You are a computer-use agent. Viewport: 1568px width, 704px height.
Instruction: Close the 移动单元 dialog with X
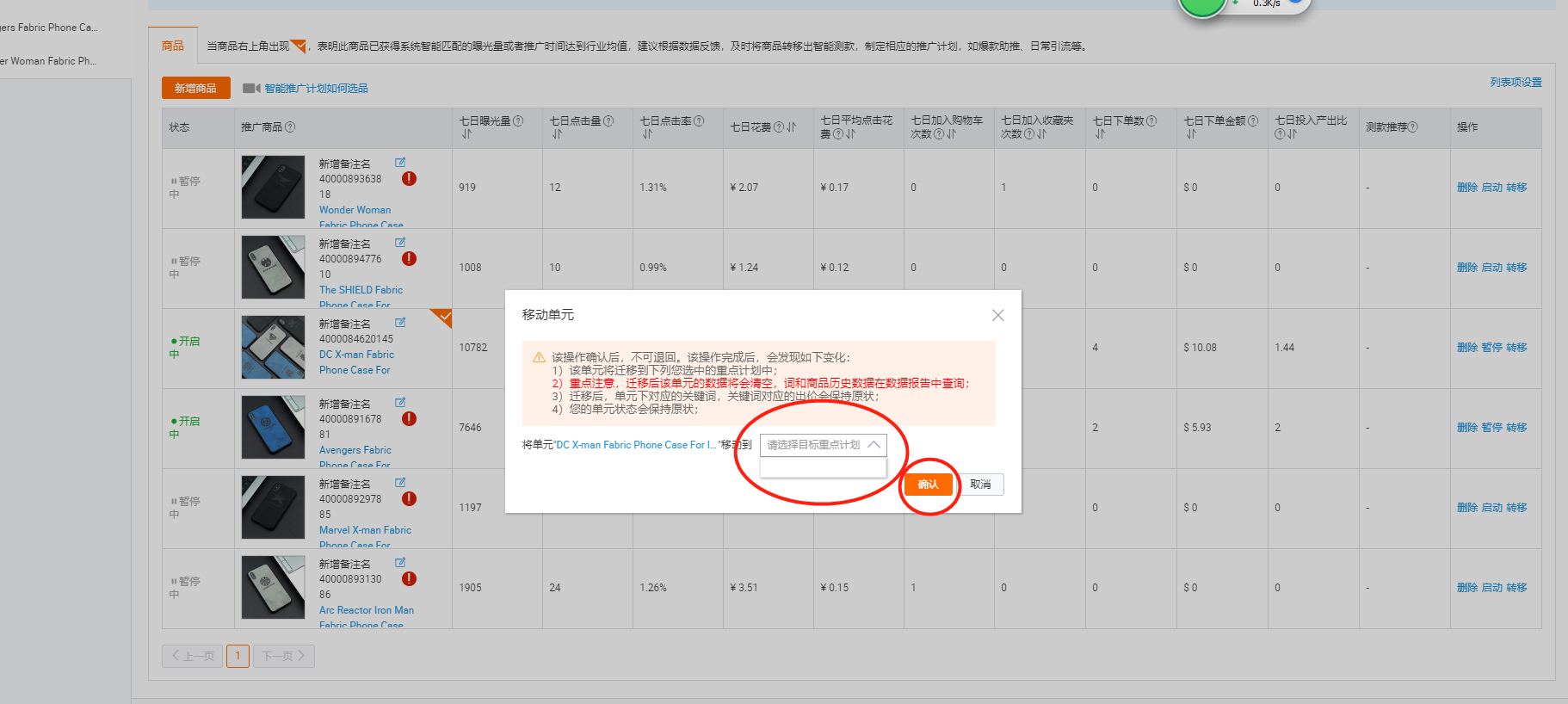pyautogui.click(x=998, y=315)
